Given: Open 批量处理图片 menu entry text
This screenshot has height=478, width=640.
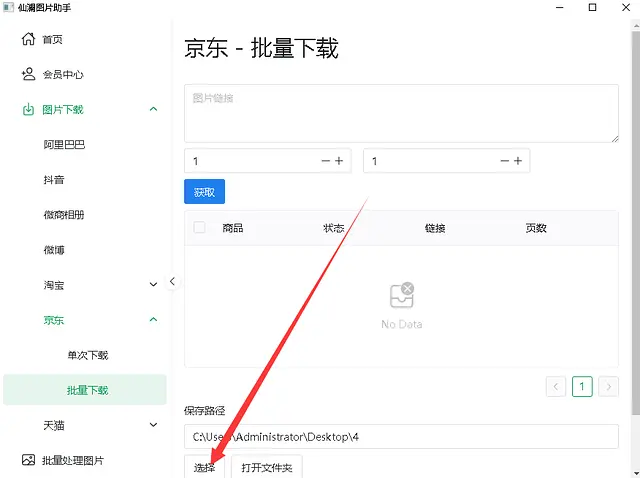Looking at the screenshot, I should pos(73,460).
